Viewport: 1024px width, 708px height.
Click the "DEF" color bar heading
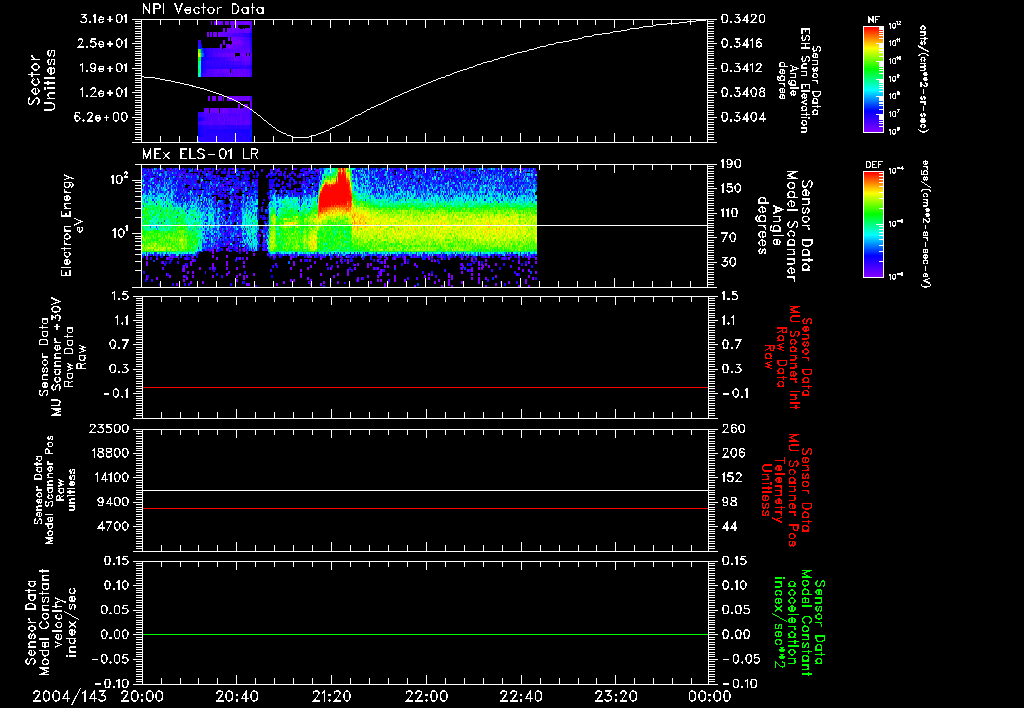pos(874,165)
